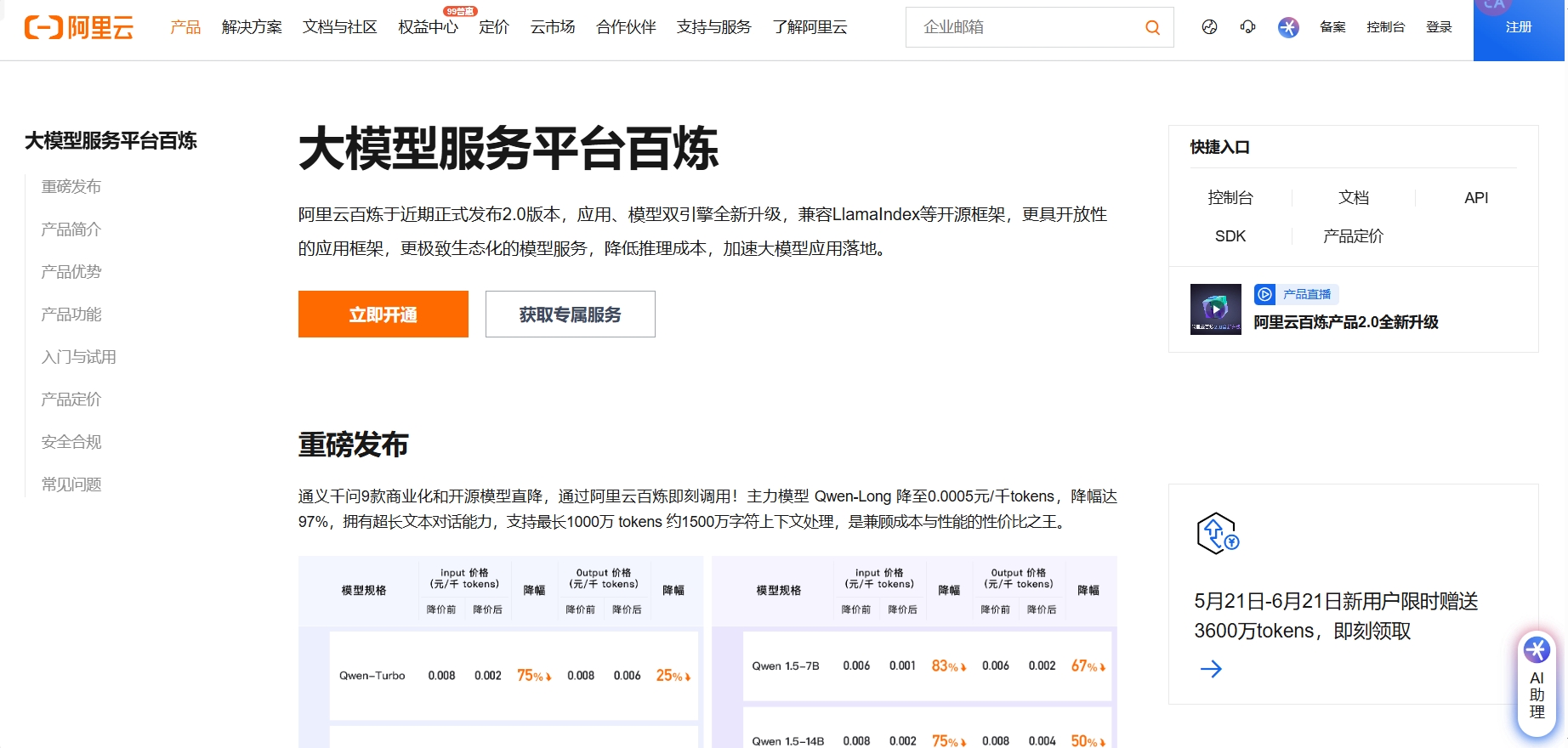1568x748 pixels.
Task: Open the globe language icon in header
Action: coord(1209,27)
